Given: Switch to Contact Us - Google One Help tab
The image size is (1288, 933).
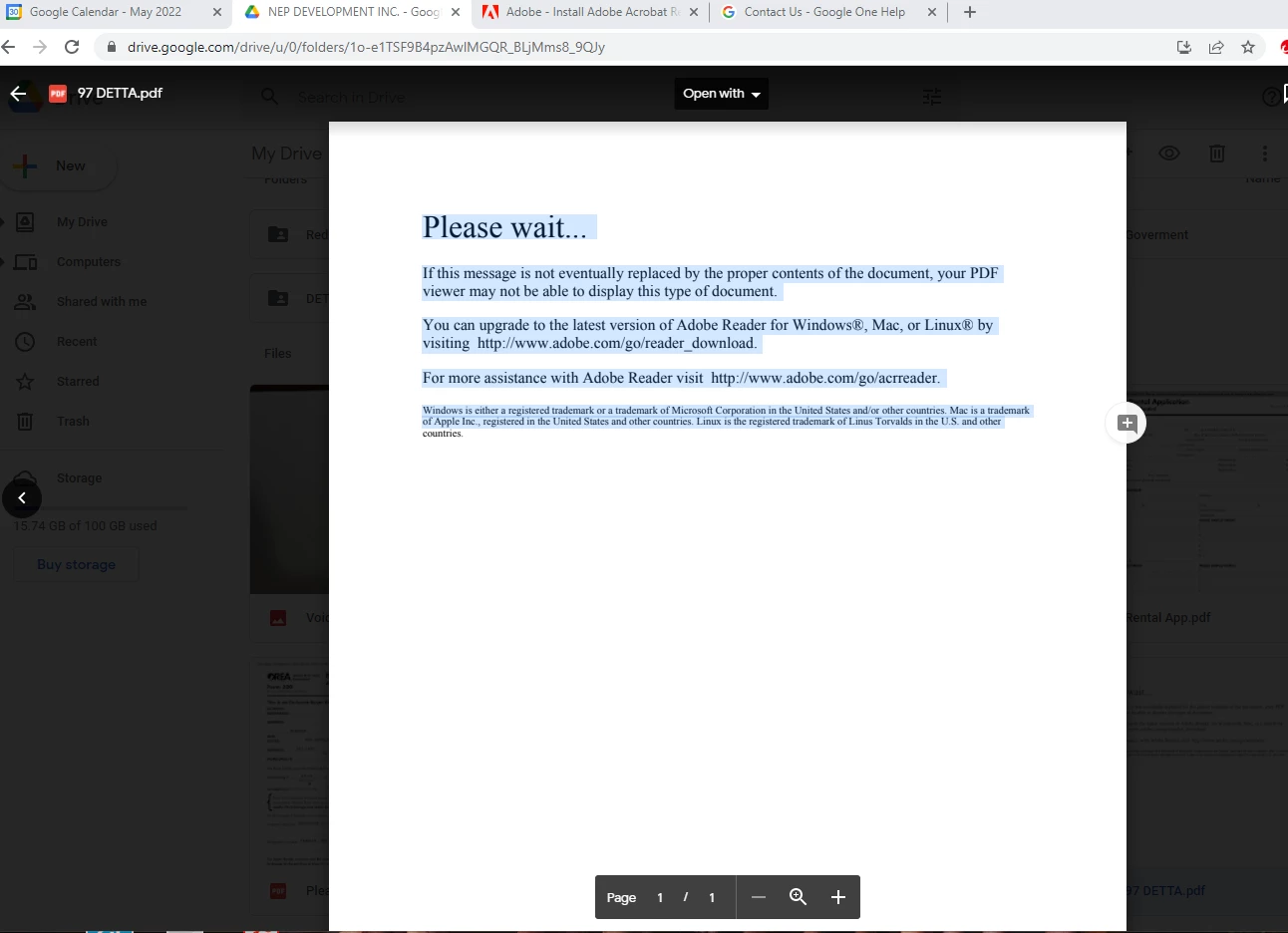Looking at the screenshot, I should click(824, 12).
